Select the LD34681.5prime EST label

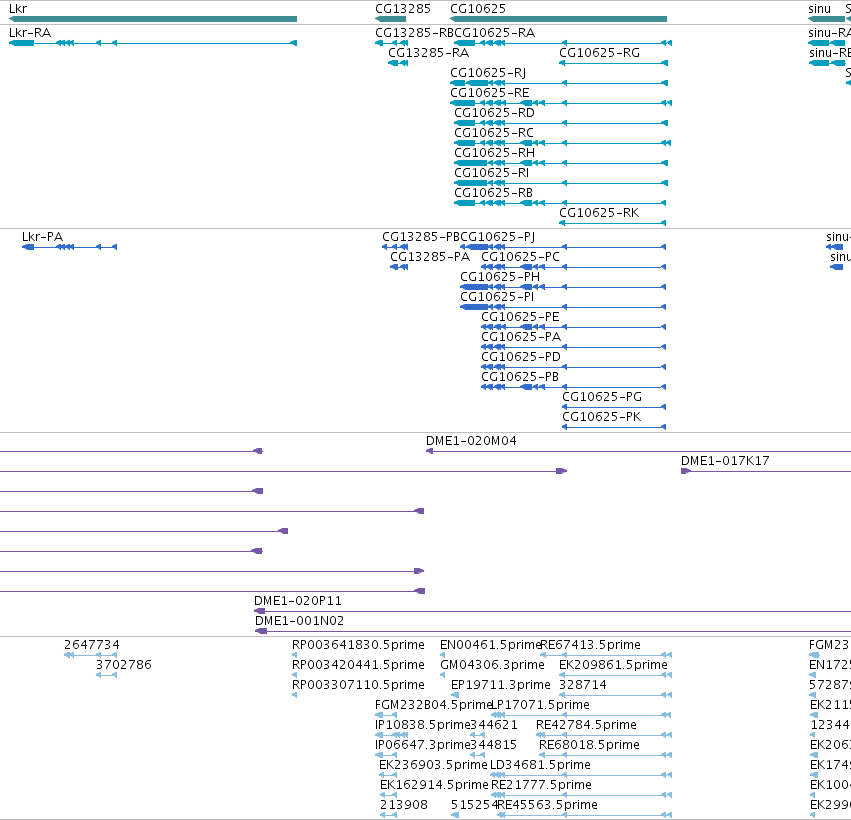[541, 765]
